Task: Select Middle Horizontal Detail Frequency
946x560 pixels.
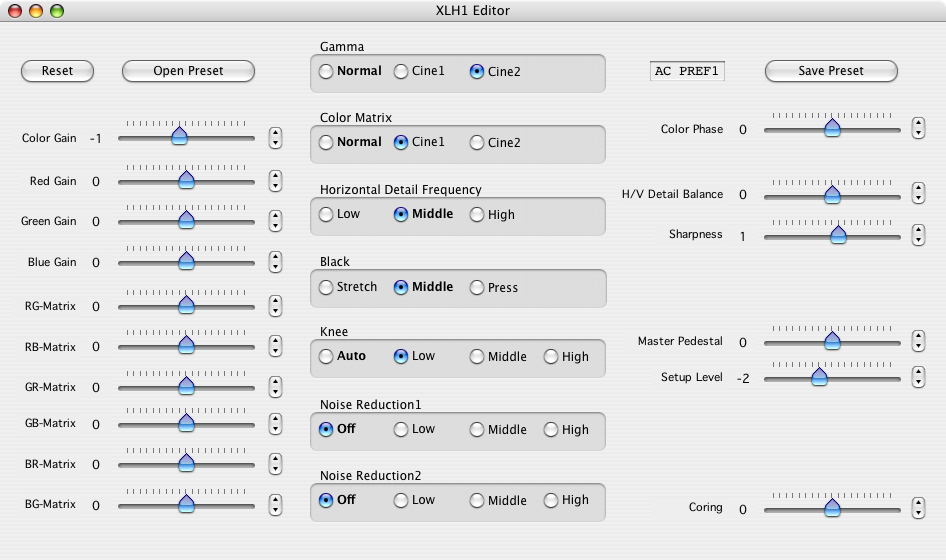Action: 401,214
